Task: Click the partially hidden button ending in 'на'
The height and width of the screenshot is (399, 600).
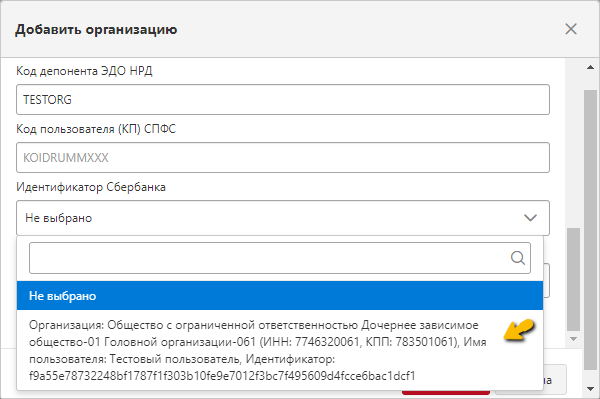Action: (555, 380)
